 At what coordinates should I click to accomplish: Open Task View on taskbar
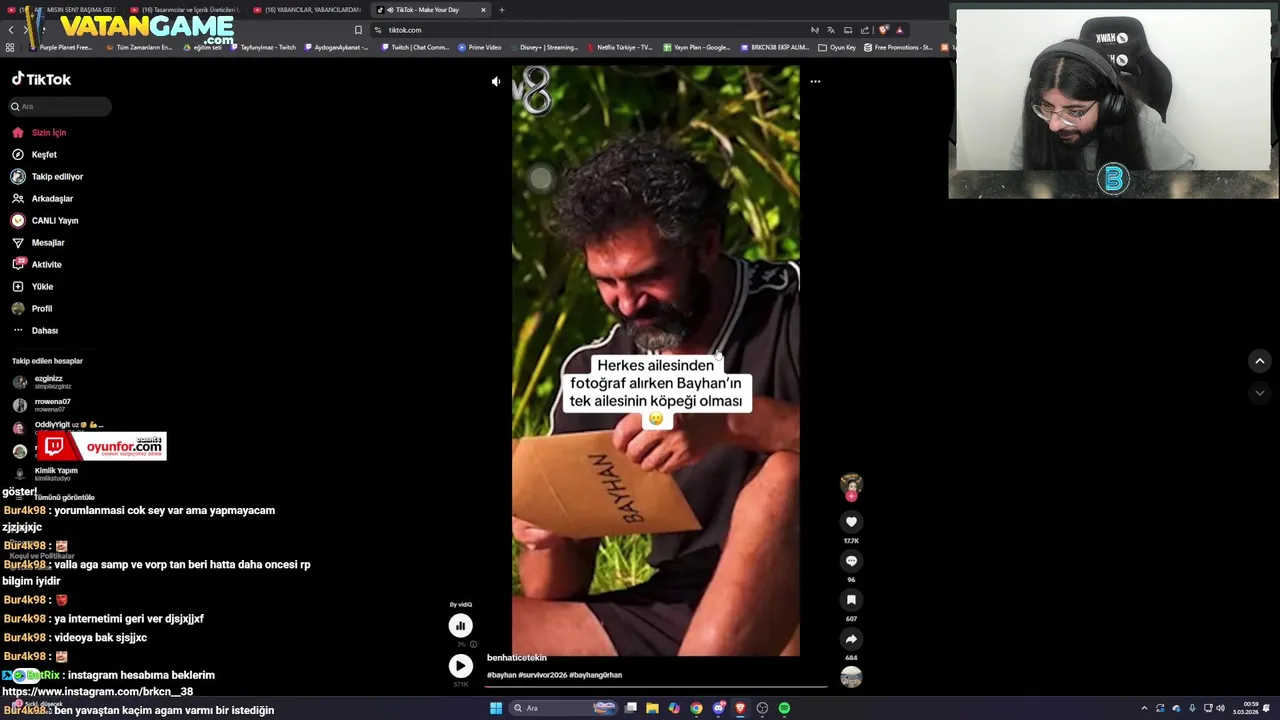point(631,708)
